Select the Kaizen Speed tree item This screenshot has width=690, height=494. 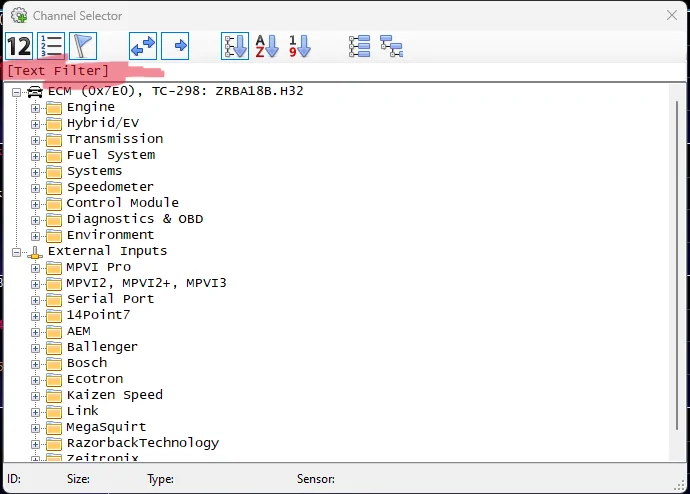(x=114, y=395)
